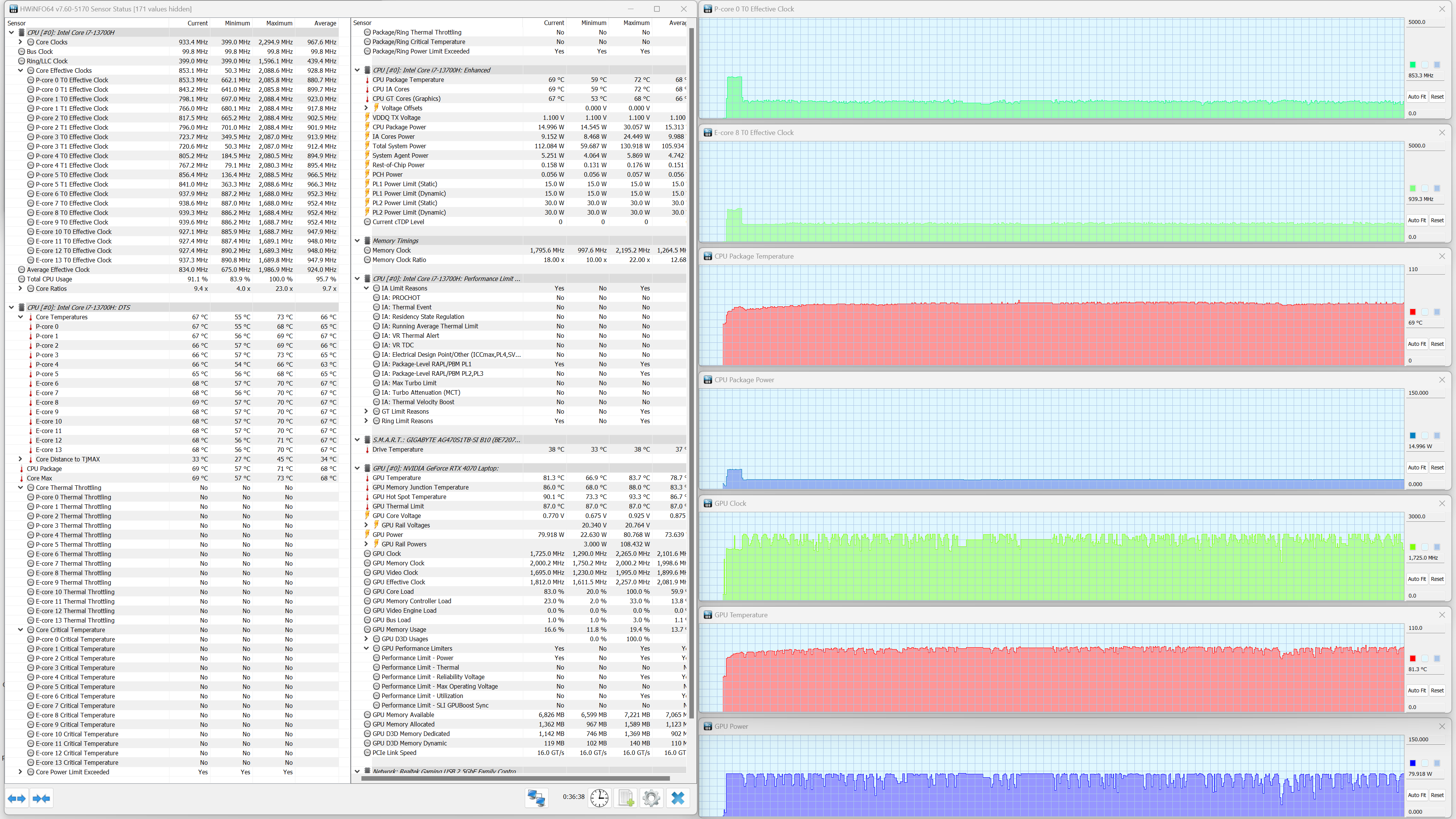
Task: Start logging with the document-plus icon
Action: (626, 798)
